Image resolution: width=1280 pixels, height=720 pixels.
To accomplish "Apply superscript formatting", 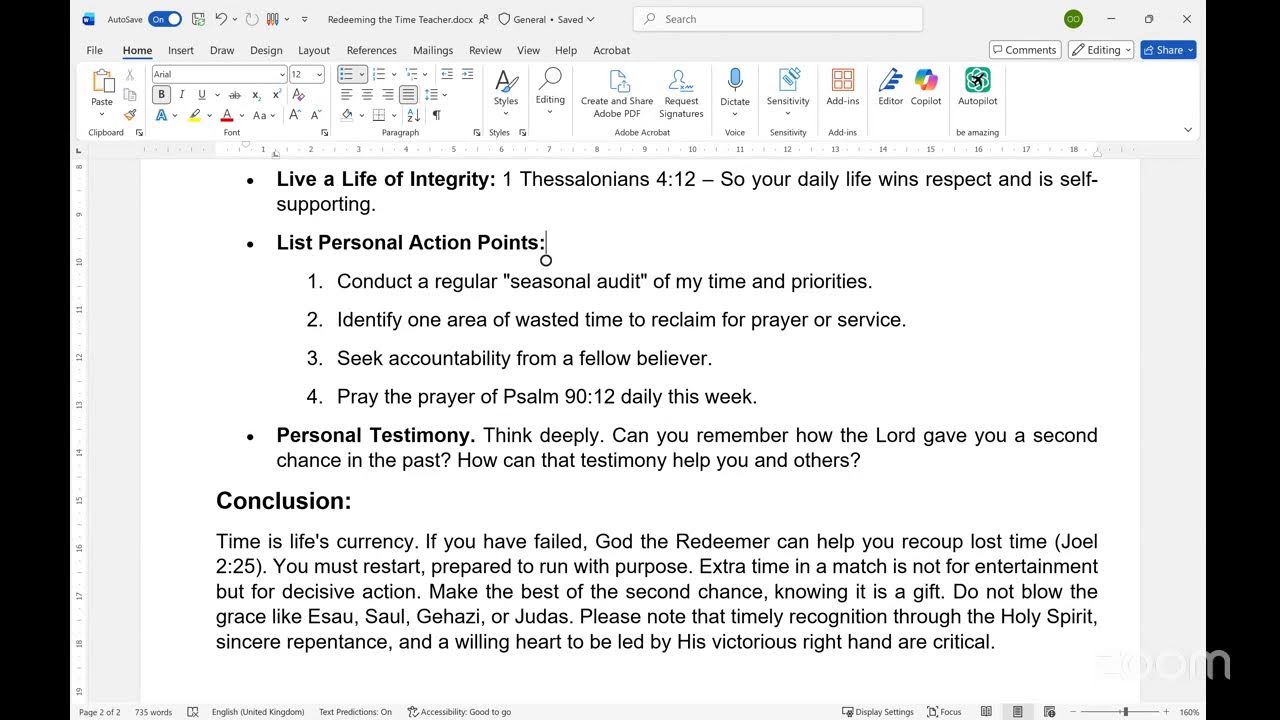I will [276, 95].
